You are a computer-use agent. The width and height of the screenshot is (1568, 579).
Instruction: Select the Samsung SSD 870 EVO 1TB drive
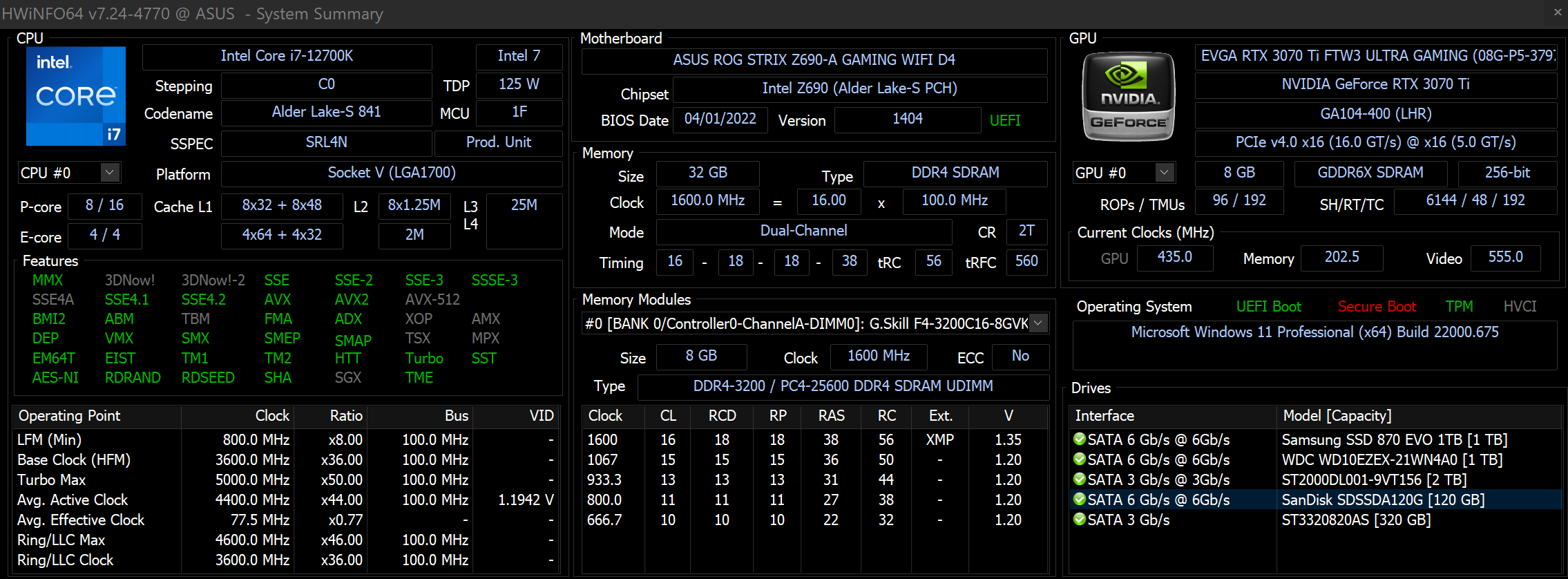[x=1316, y=439]
